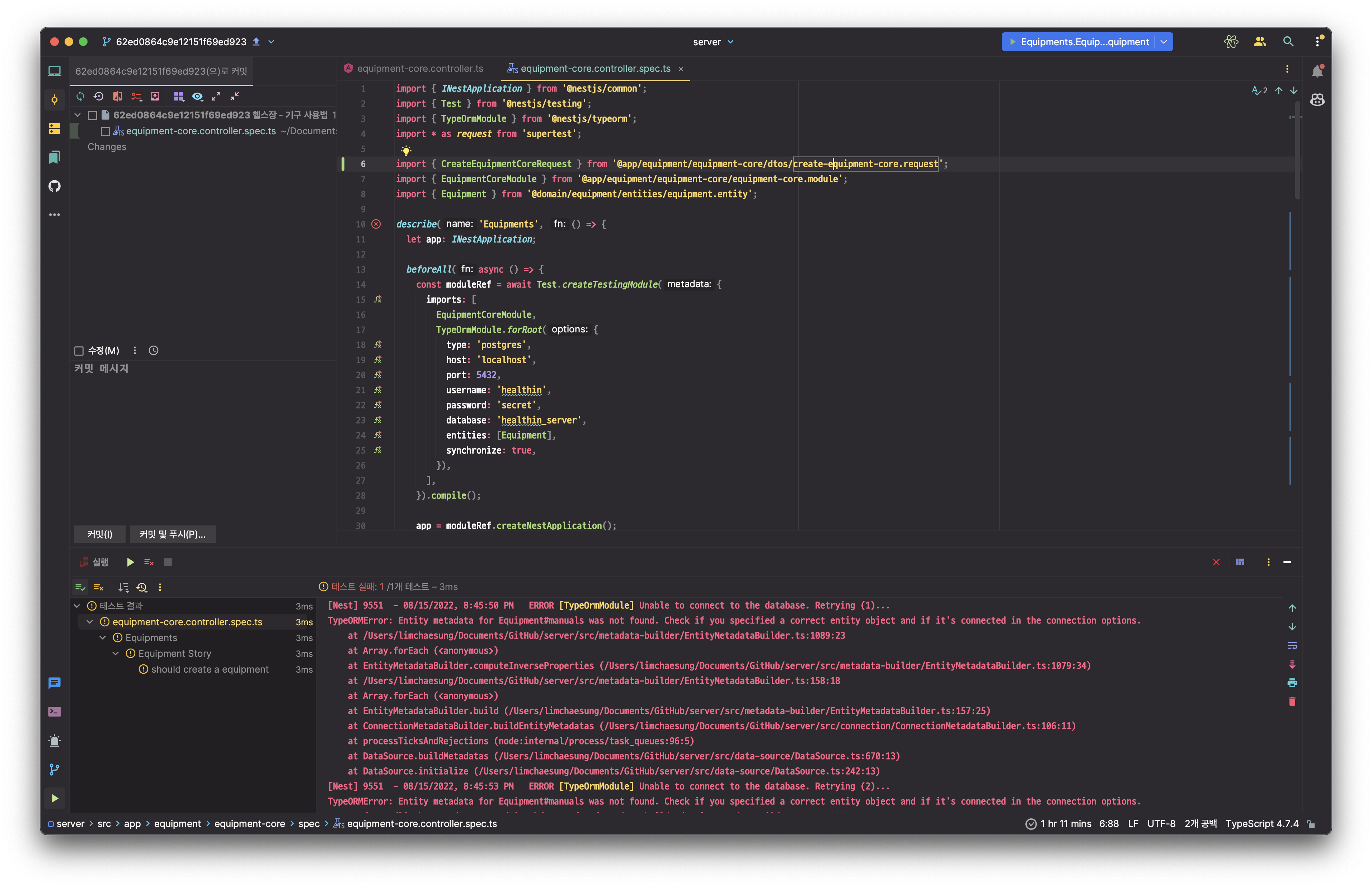Viewport: 1372px width, 888px height.
Task: Click the rollback changes icon
Action: [99, 96]
